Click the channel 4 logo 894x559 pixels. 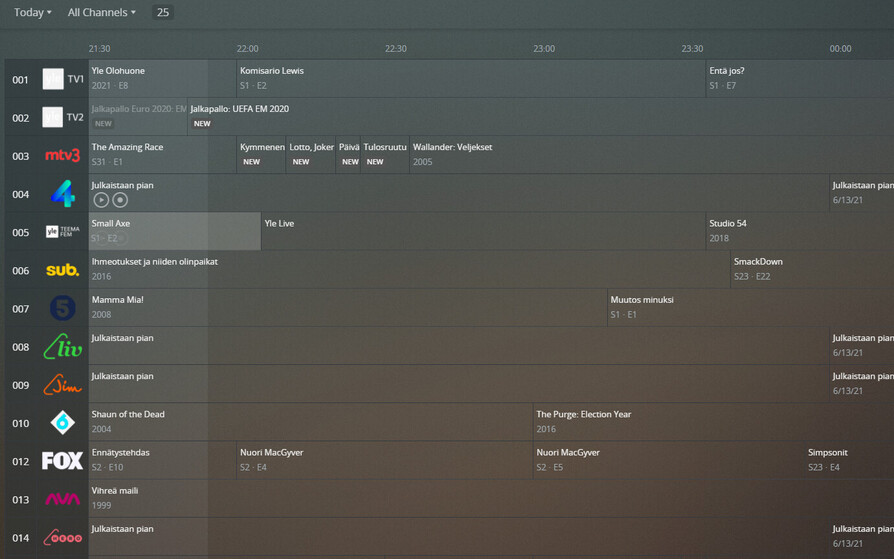click(63, 193)
